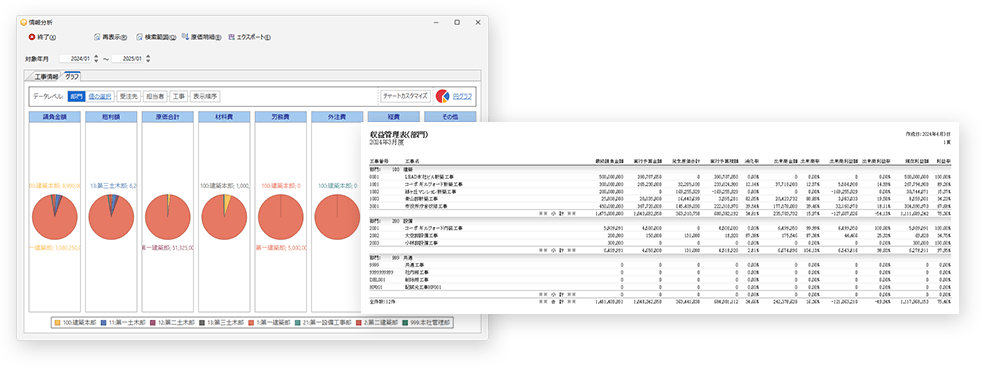Click the start month field 2024/01
Screen dimensions: 1000x372
[x=76, y=59]
